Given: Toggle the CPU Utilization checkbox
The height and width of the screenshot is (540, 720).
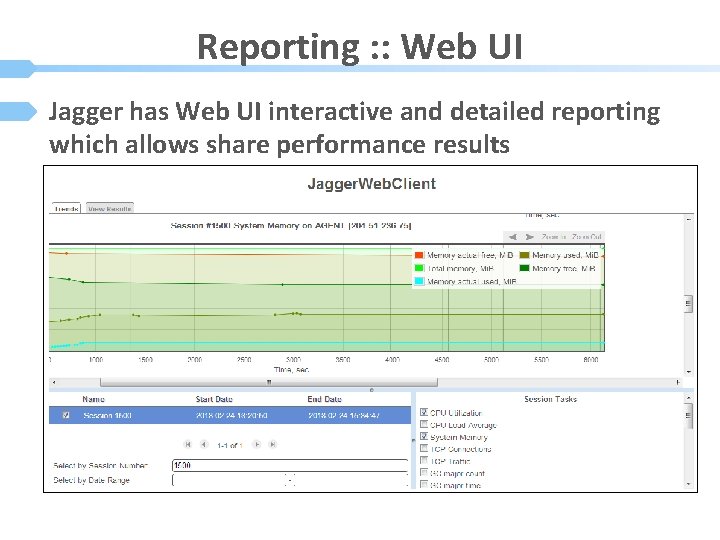Looking at the screenshot, I should click(x=424, y=412).
